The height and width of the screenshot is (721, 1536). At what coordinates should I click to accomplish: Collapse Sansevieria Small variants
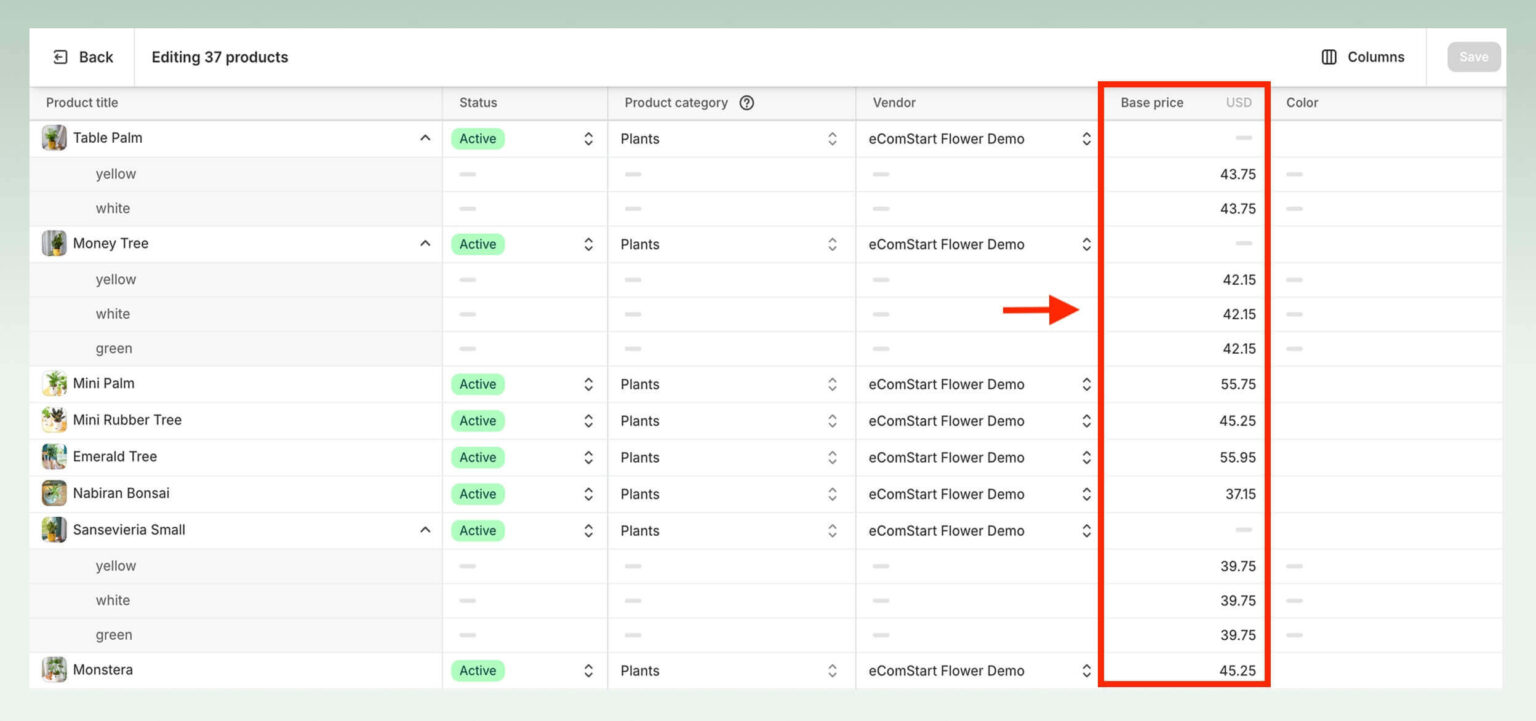tap(425, 530)
